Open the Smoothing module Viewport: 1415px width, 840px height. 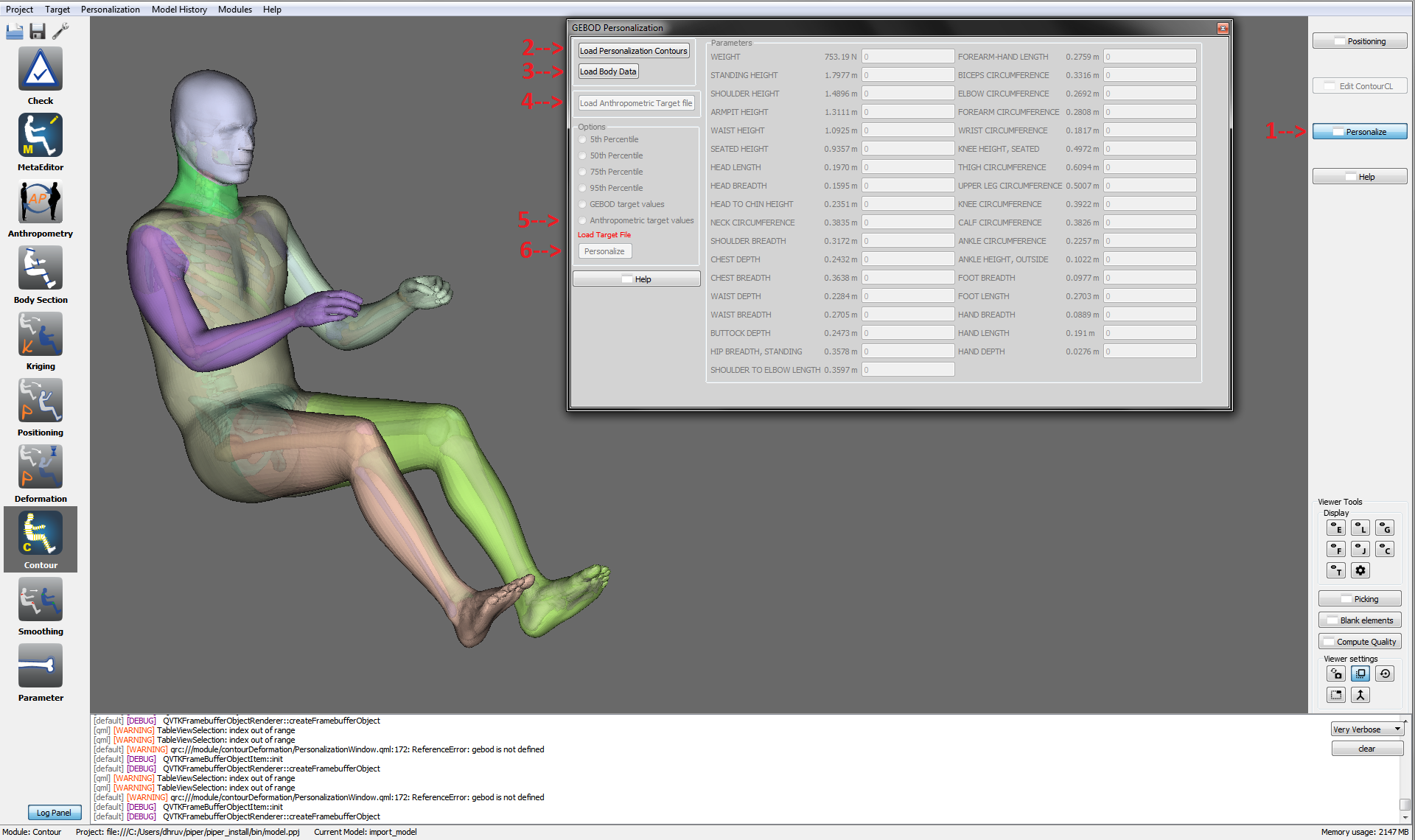pos(41,600)
